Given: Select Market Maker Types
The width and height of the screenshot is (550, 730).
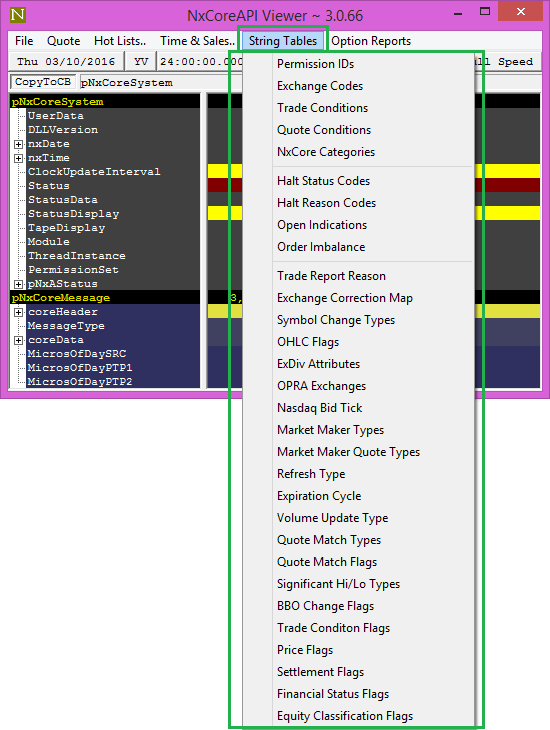Looking at the screenshot, I should click(330, 430).
